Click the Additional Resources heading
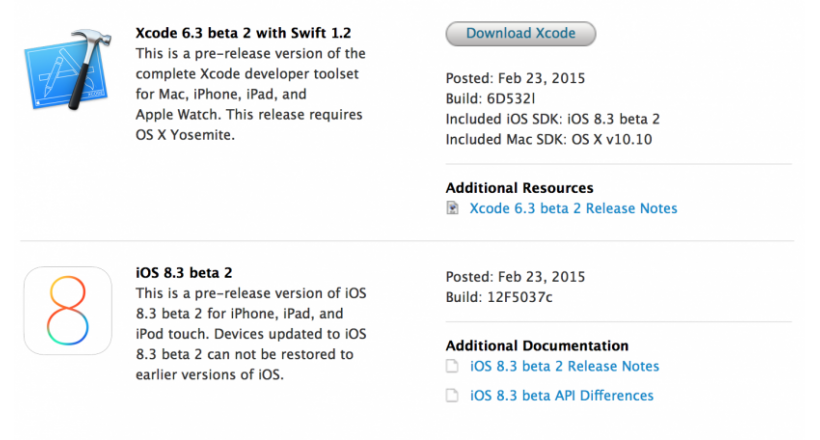Viewport: 820px width, 440px height. (519, 188)
